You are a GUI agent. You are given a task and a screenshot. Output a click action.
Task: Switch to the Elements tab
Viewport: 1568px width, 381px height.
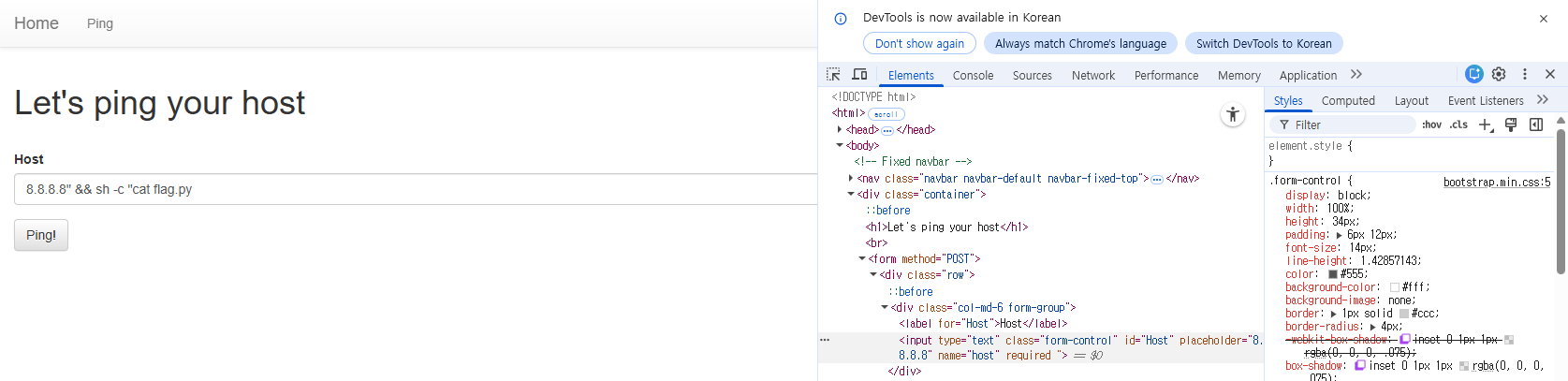click(x=911, y=75)
